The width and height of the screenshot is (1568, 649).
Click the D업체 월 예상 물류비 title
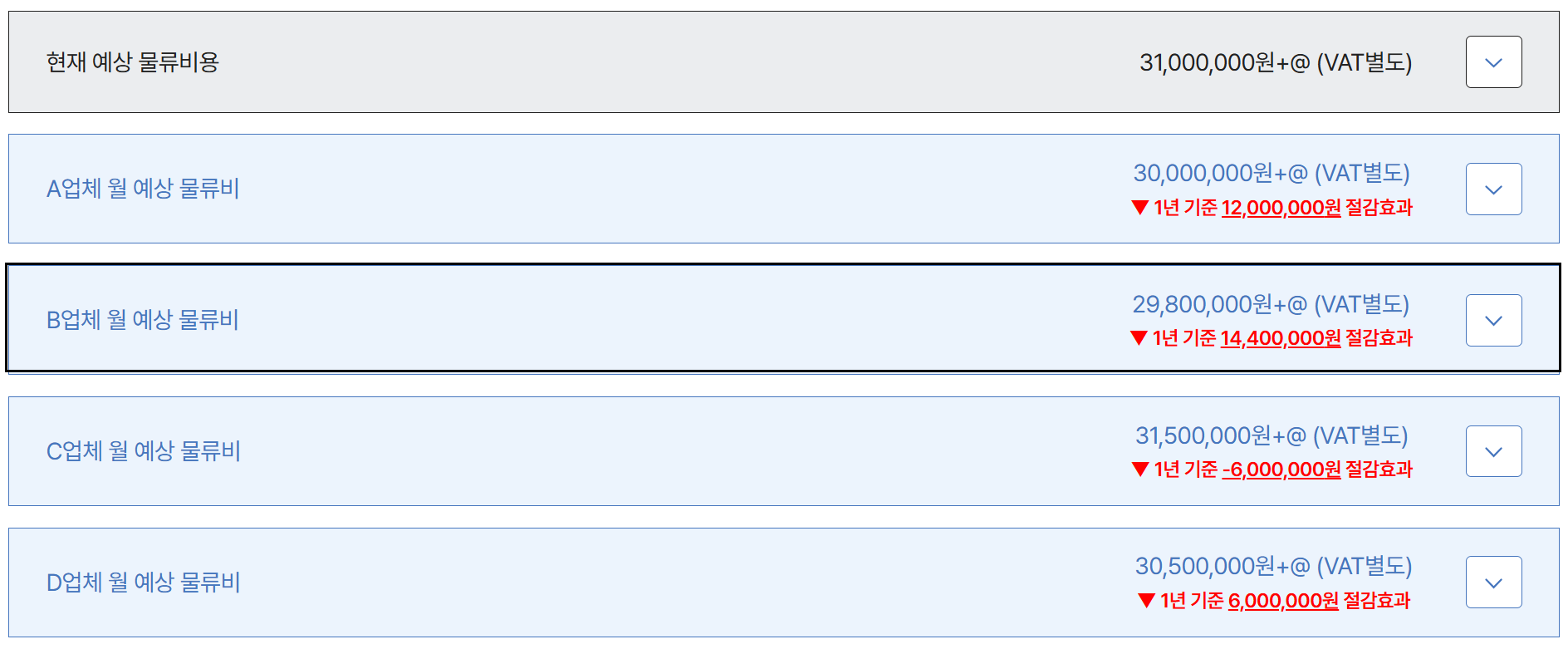[144, 583]
